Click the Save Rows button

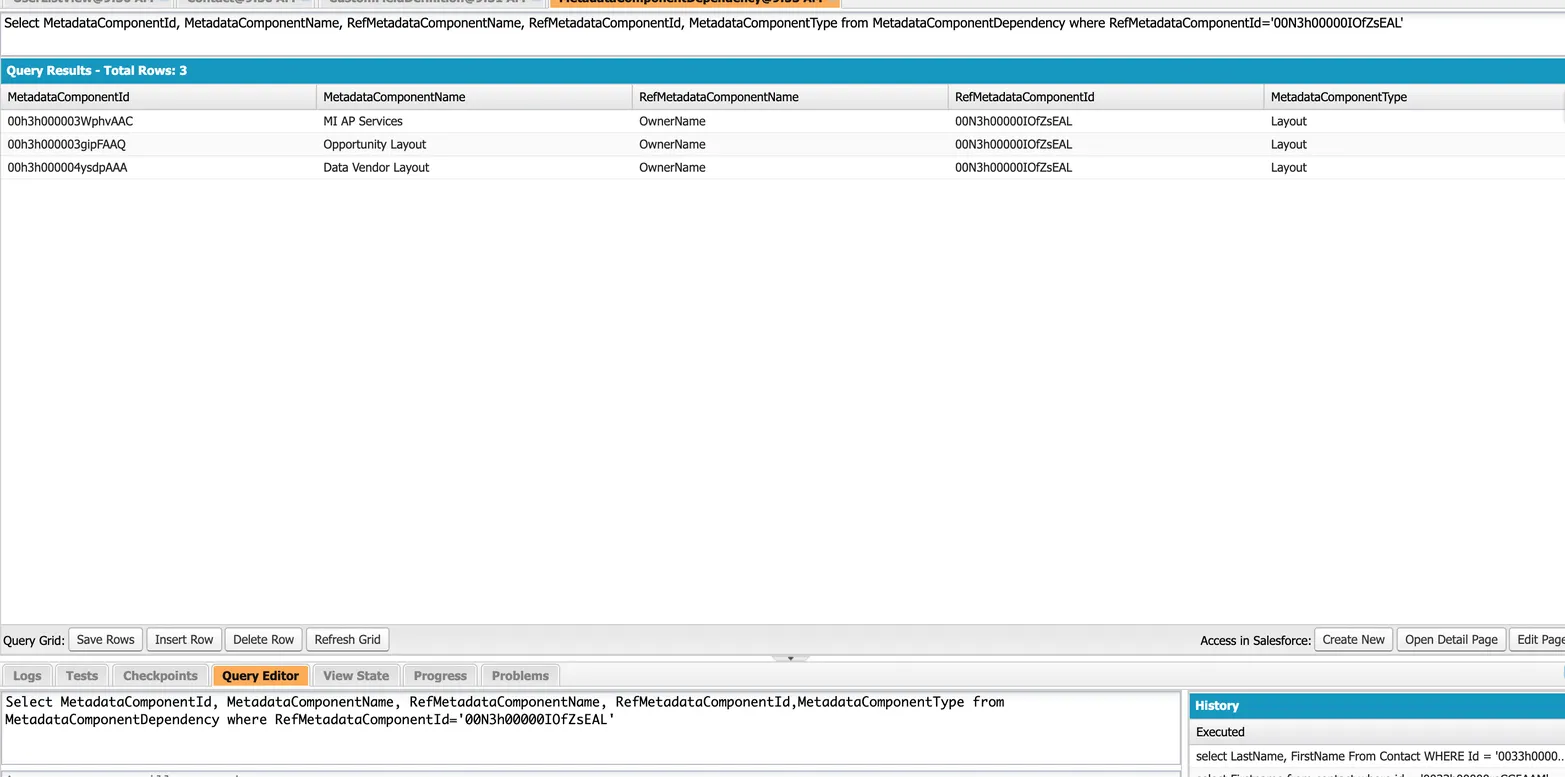(x=104, y=639)
